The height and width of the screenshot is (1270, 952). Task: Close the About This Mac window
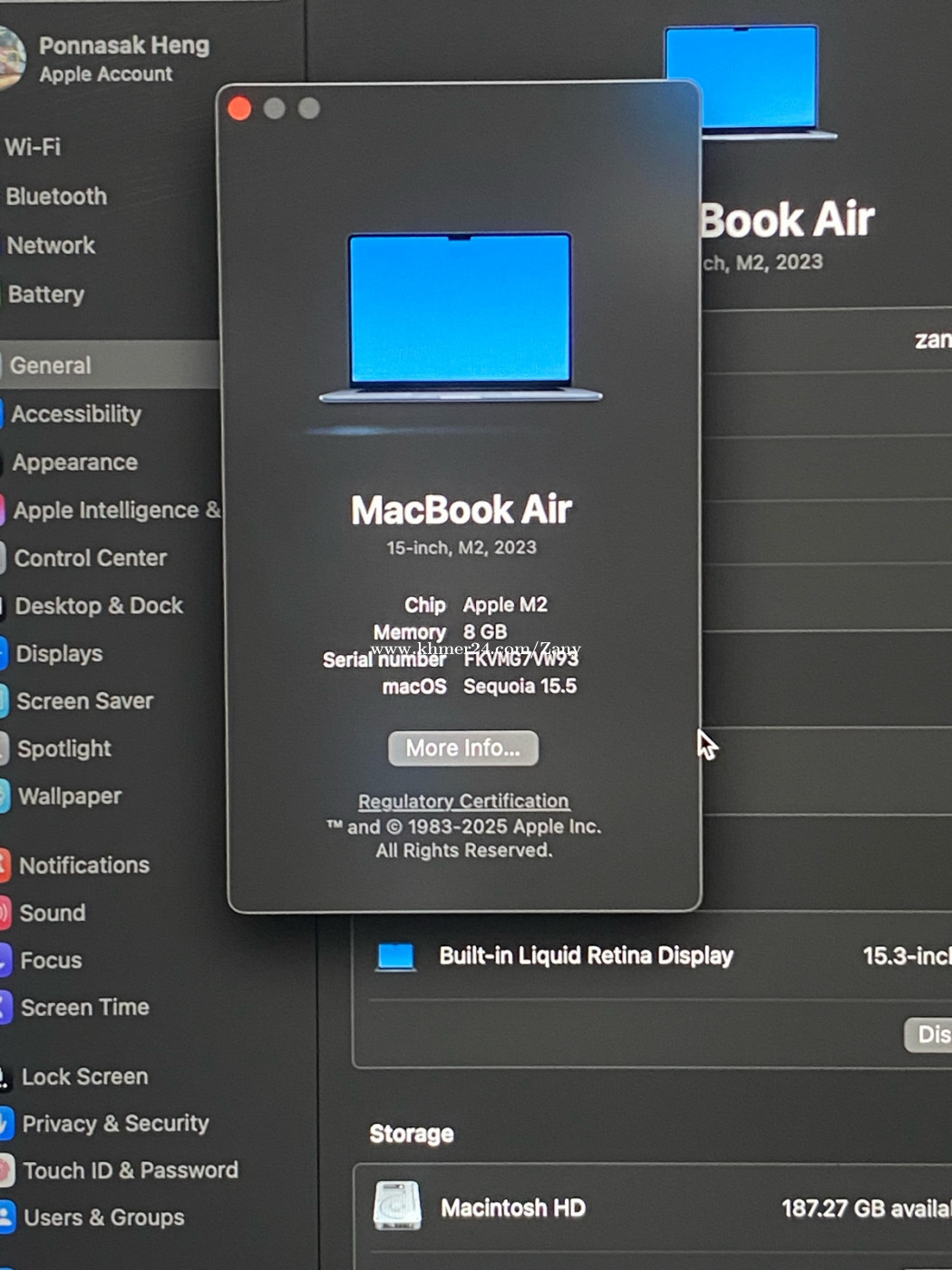click(239, 108)
